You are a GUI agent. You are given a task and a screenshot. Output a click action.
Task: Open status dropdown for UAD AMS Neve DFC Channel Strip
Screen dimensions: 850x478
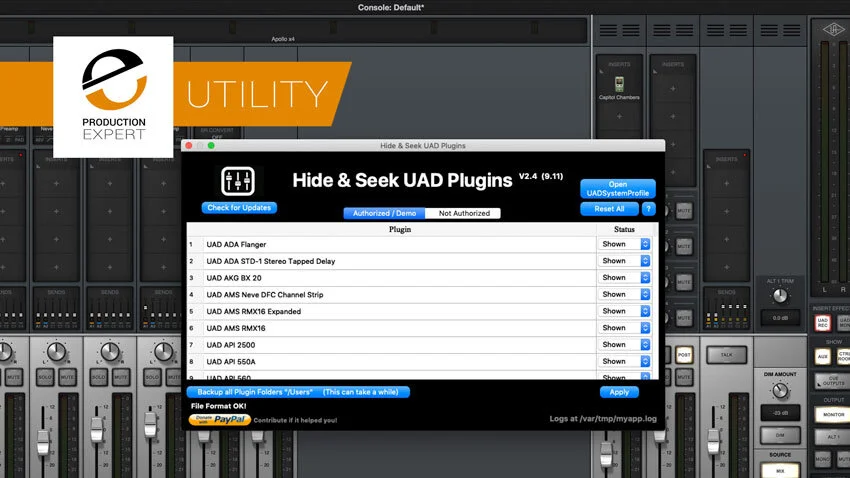pos(624,294)
